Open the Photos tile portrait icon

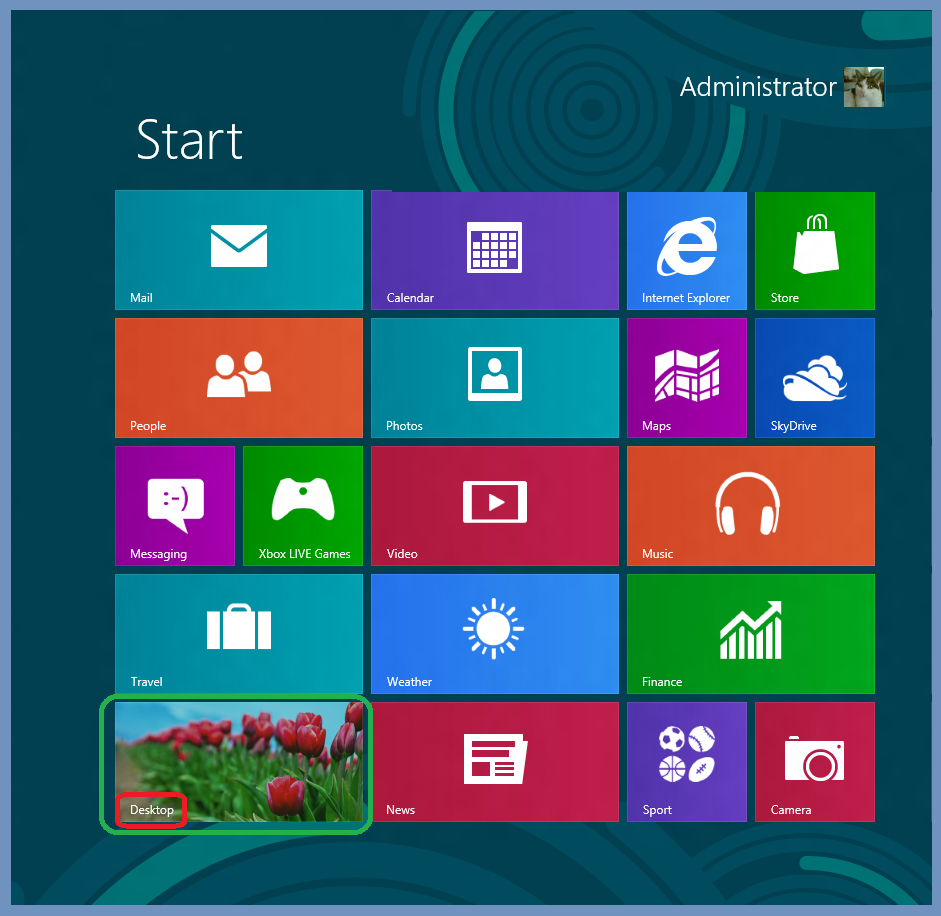(x=495, y=373)
